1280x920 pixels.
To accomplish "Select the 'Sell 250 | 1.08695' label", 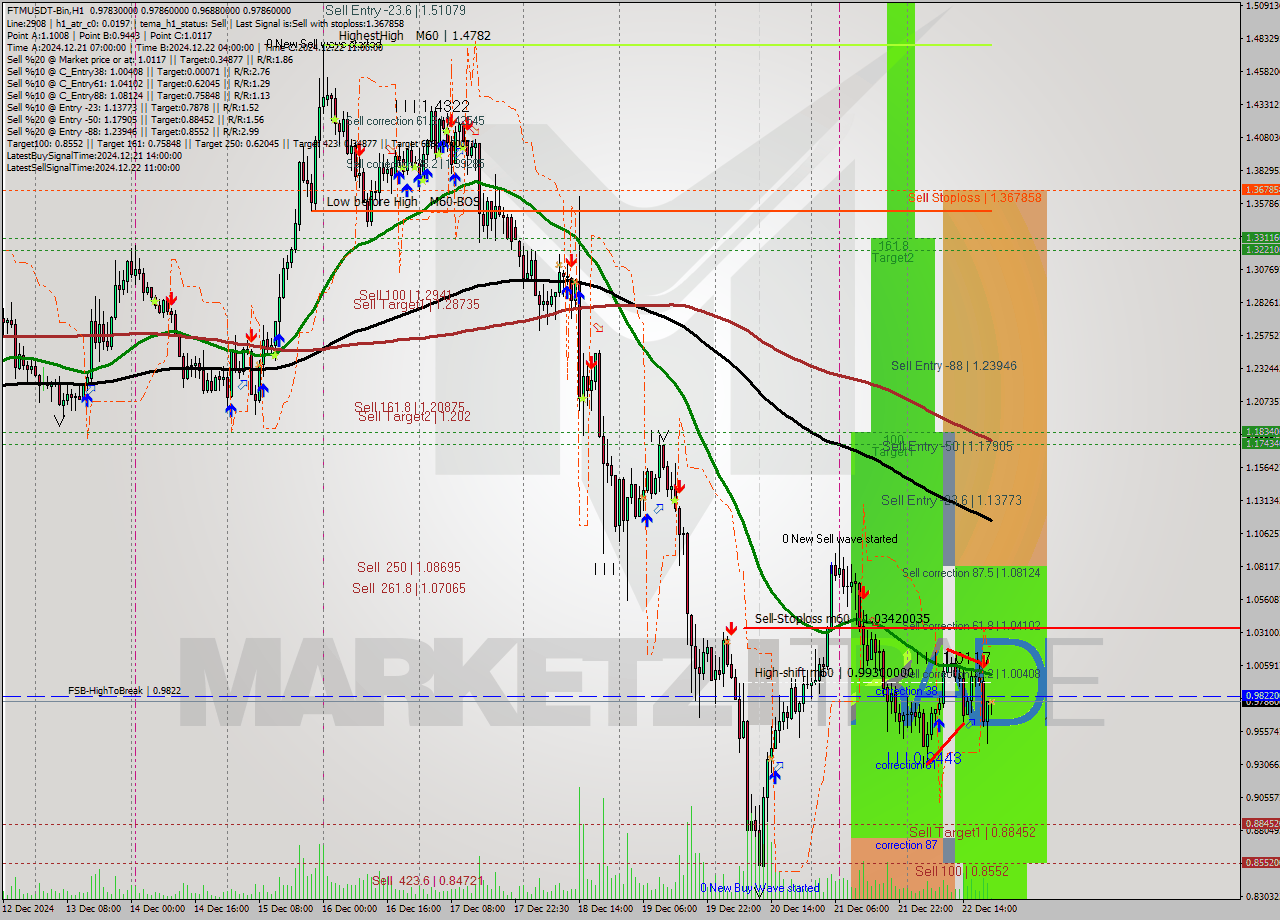I will click(409, 567).
